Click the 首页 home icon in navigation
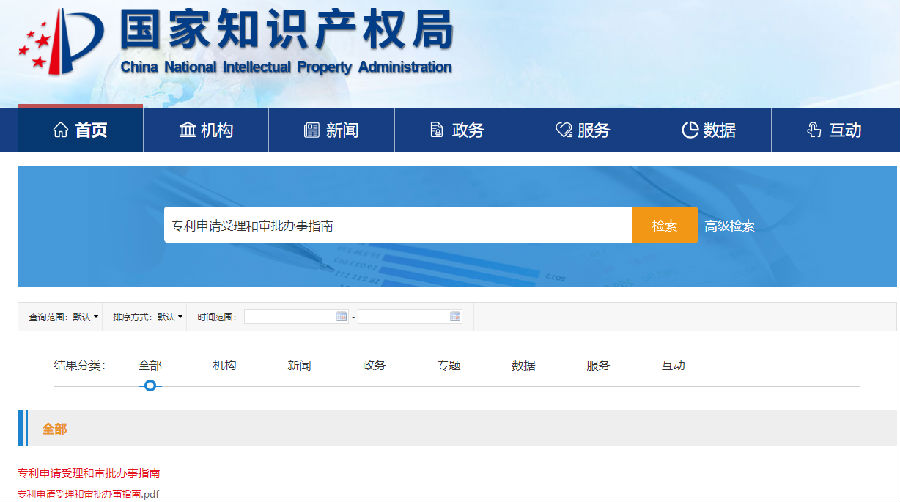The width and height of the screenshot is (900, 502). click(x=61, y=130)
